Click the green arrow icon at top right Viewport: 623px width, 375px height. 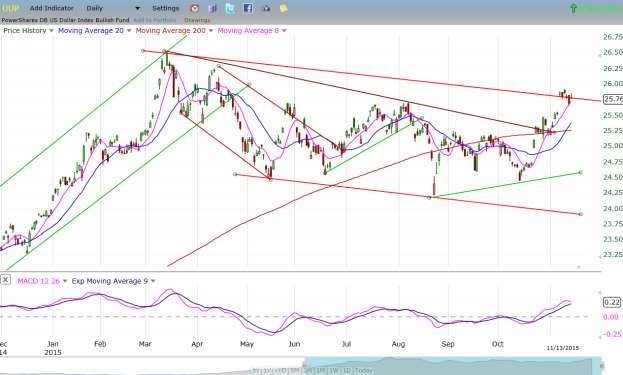(573, 8)
